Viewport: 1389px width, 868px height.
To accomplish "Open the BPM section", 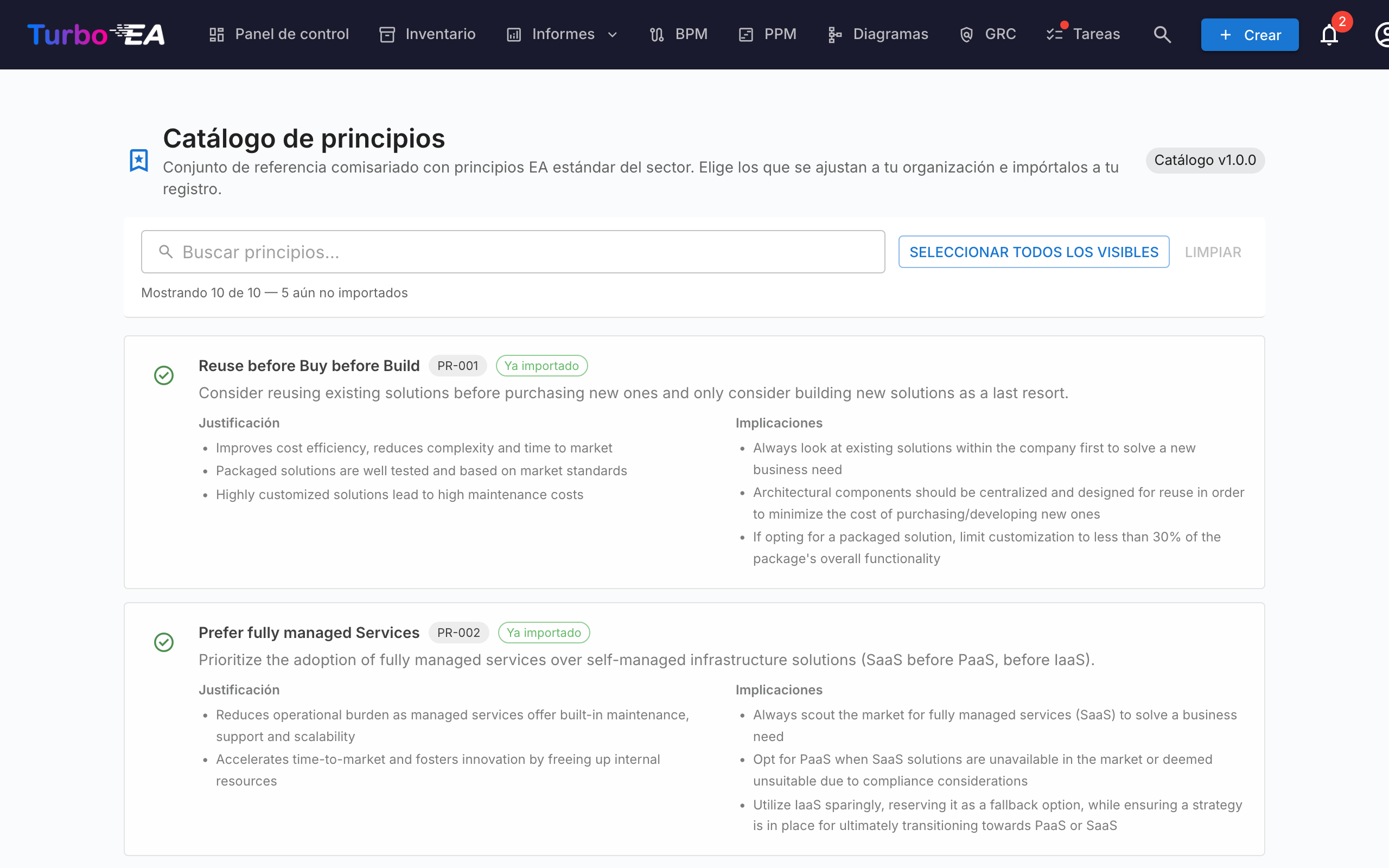I will (678, 34).
